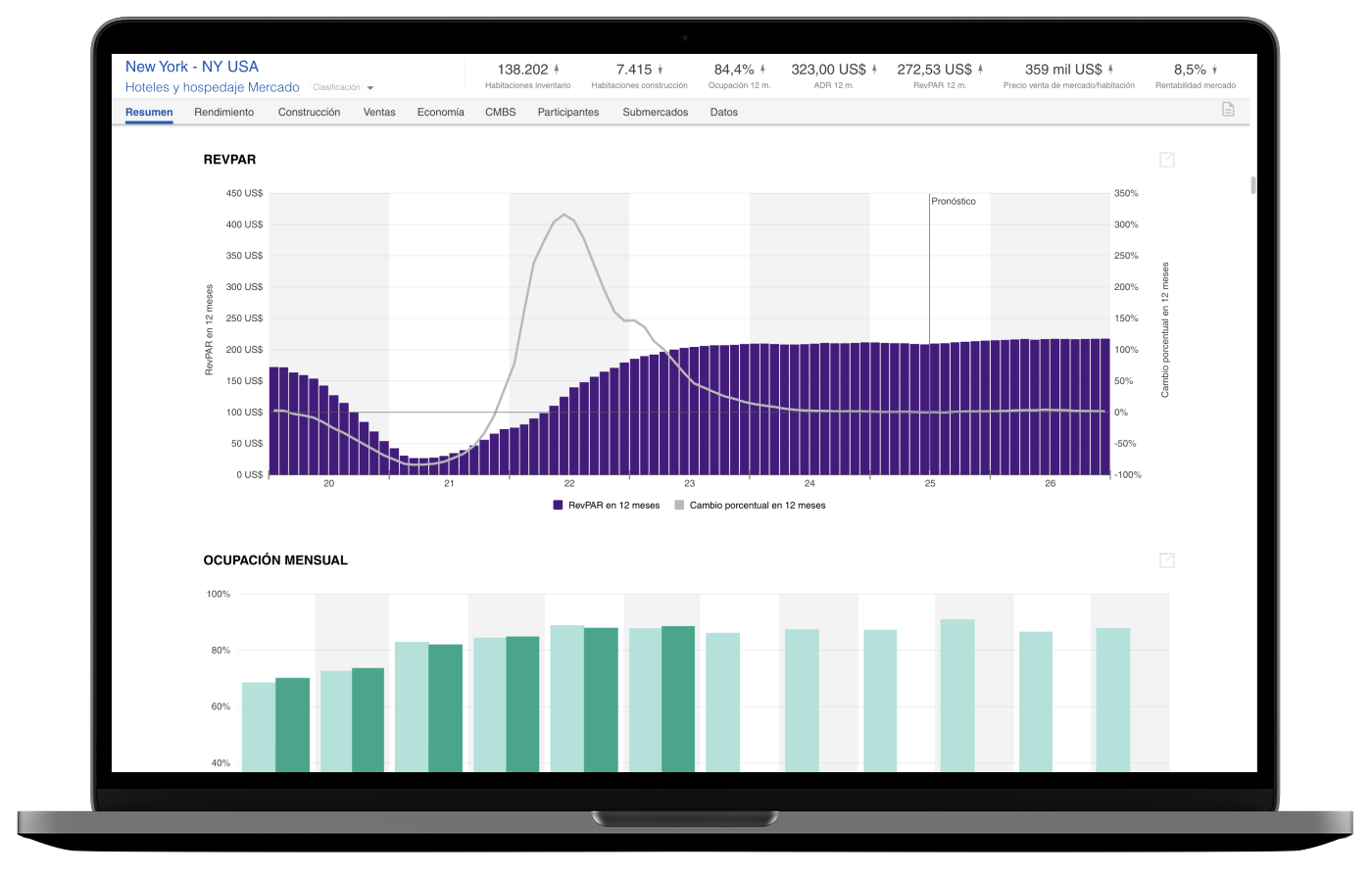Go to the Submercados tab
This screenshot has width=1372, height=877.
click(x=655, y=113)
